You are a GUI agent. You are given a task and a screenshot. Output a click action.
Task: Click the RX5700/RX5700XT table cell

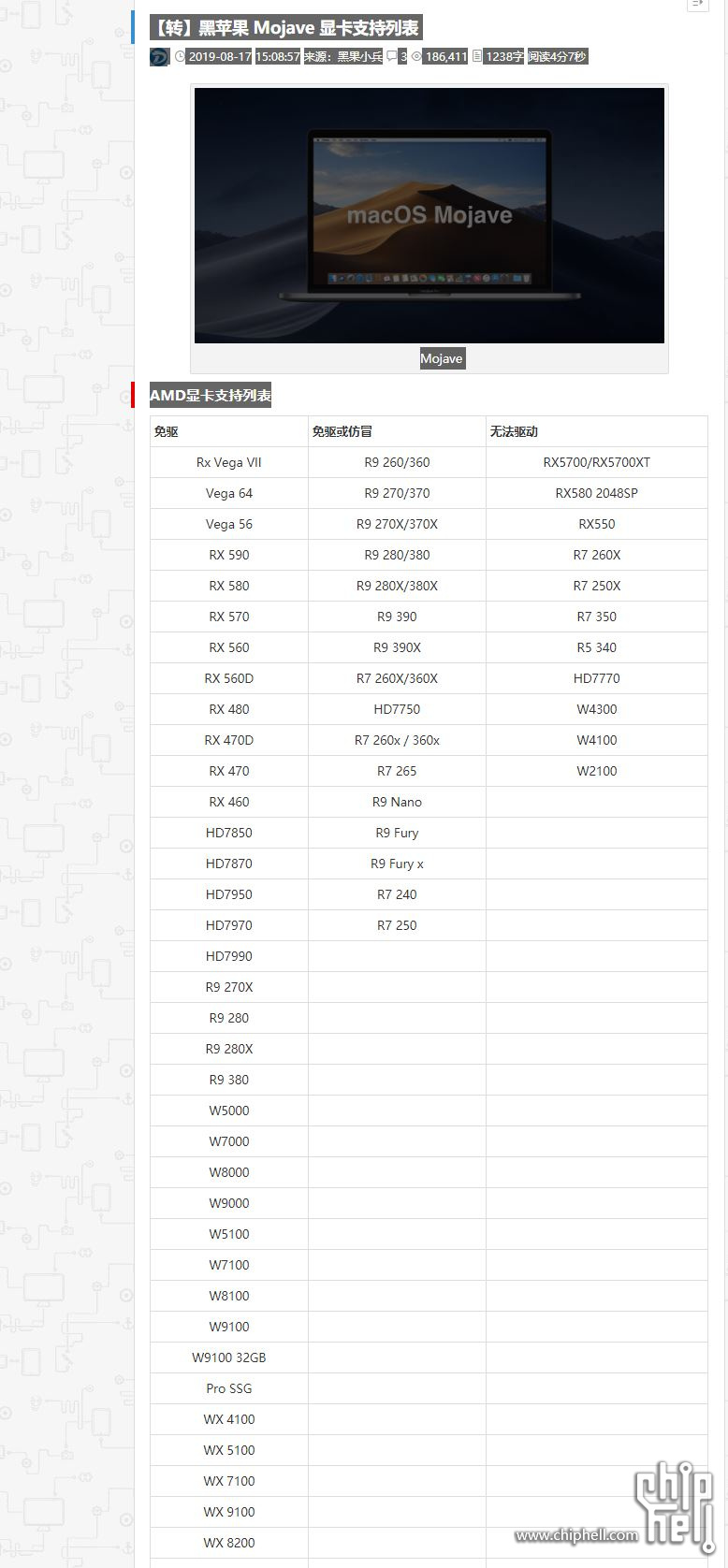pos(597,462)
